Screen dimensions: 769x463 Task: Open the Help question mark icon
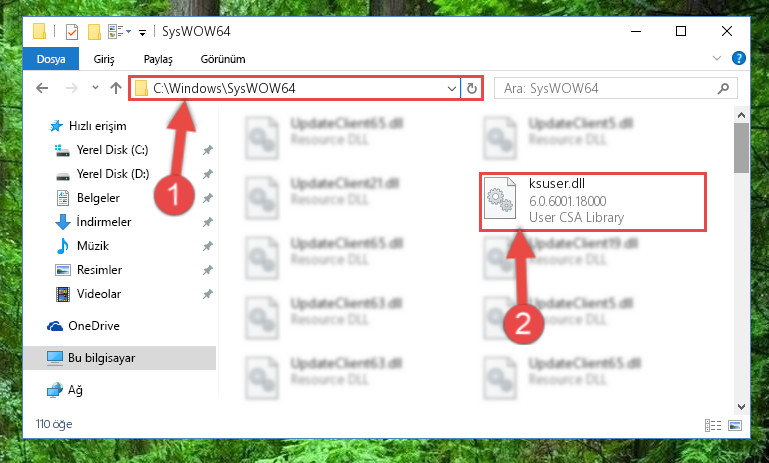click(739, 58)
